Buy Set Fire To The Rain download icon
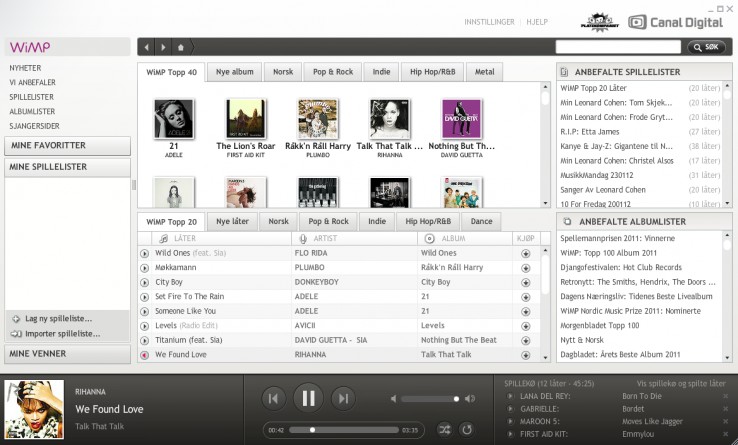The height and width of the screenshot is (445, 738). coord(526,297)
